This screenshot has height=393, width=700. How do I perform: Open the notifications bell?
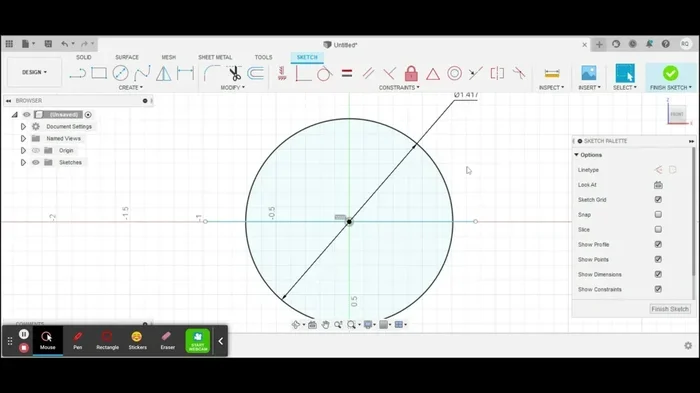pos(649,44)
